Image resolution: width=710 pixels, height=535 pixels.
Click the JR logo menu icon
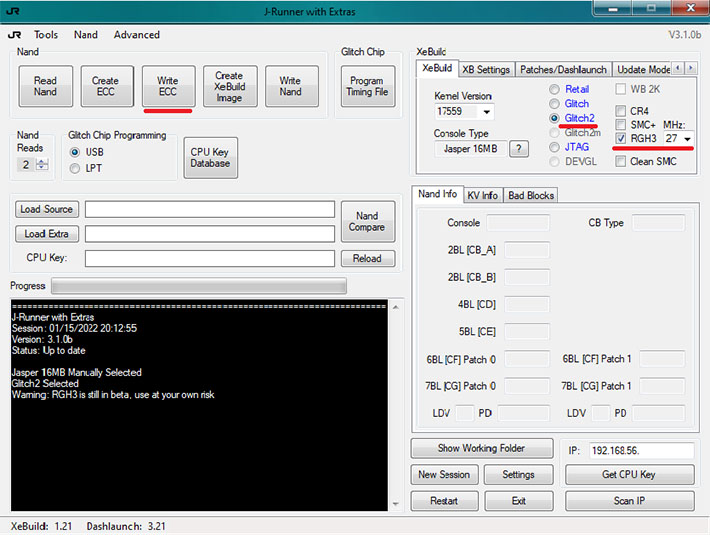[14, 35]
